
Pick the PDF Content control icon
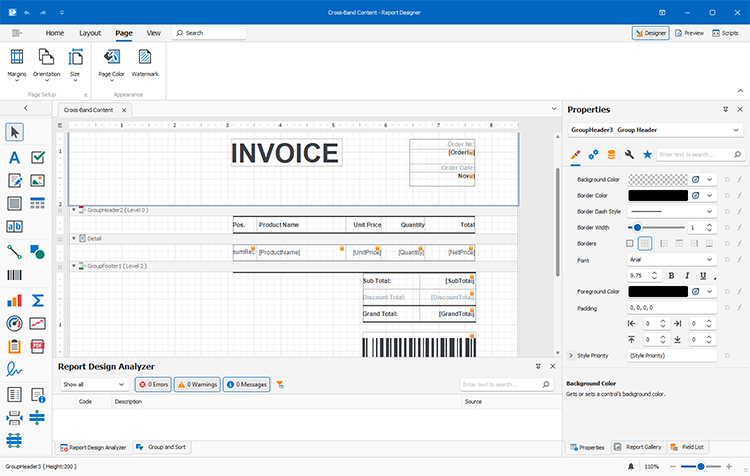click(38, 347)
